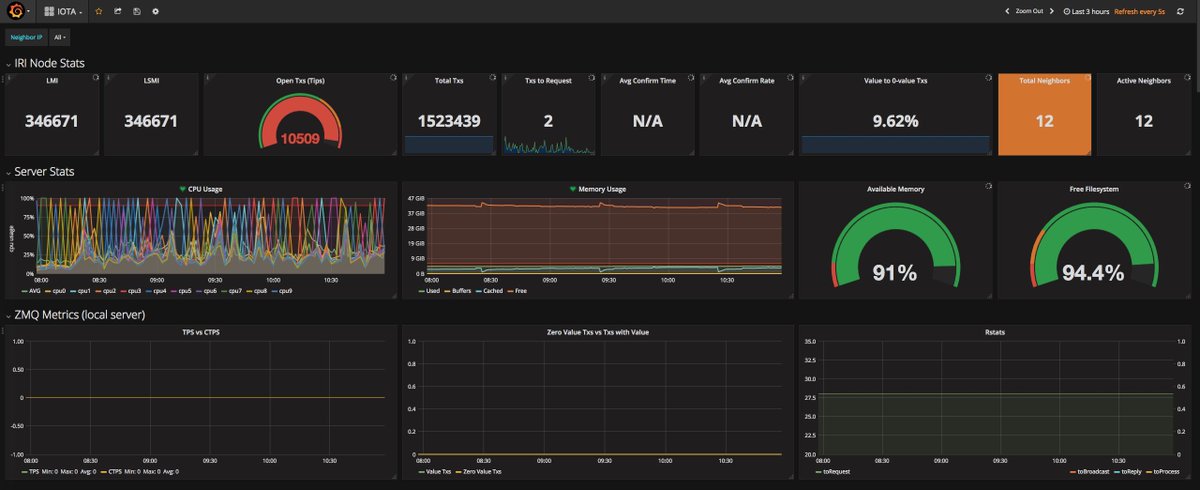
Task: Click the Refresh every 5s label
Action: [x=1139, y=11]
